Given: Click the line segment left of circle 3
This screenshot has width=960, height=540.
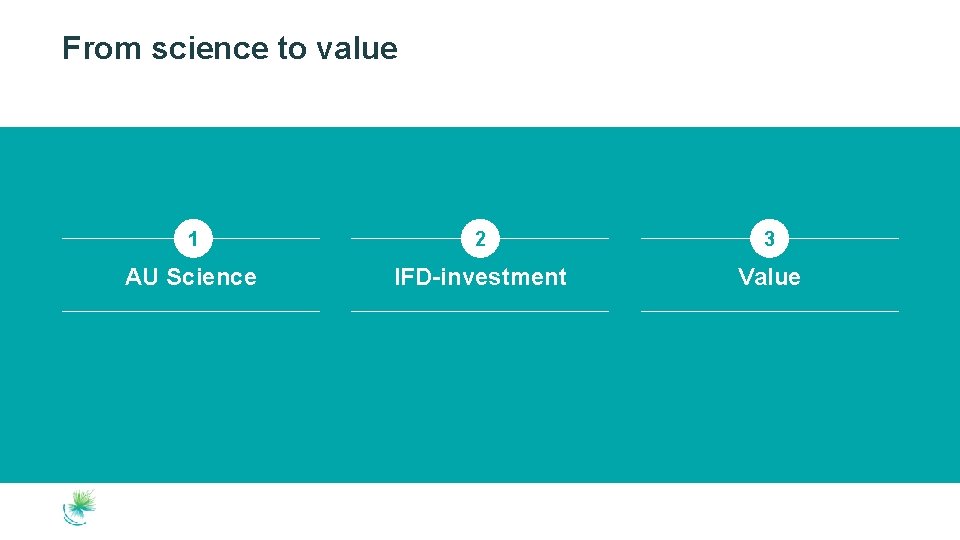Looking at the screenshot, I should (x=695, y=239).
